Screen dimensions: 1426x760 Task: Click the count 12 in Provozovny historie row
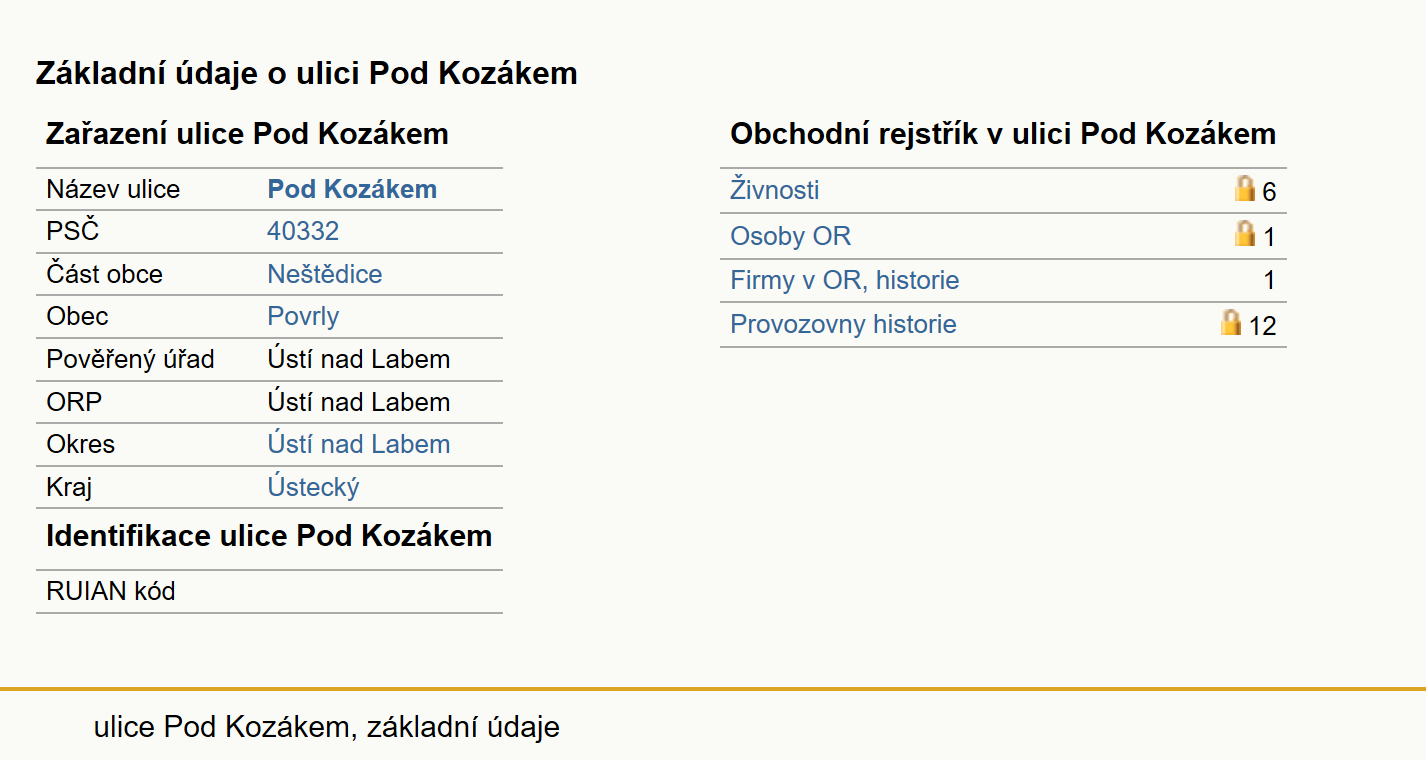[x=1262, y=326]
